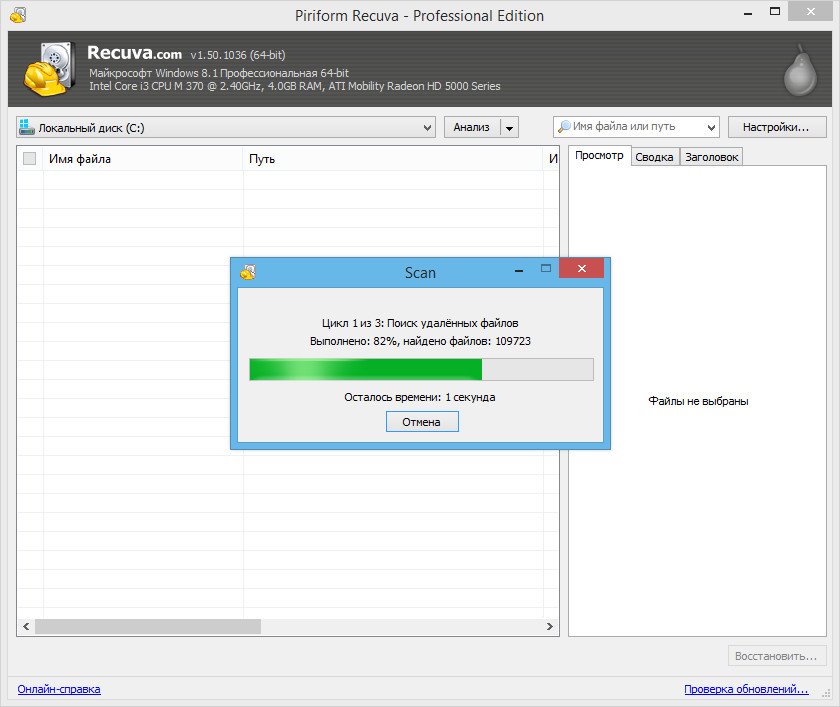Minimize the Scan dialog
Image resolution: width=840 pixels, height=707 pixels.
(x=519, y=270)
